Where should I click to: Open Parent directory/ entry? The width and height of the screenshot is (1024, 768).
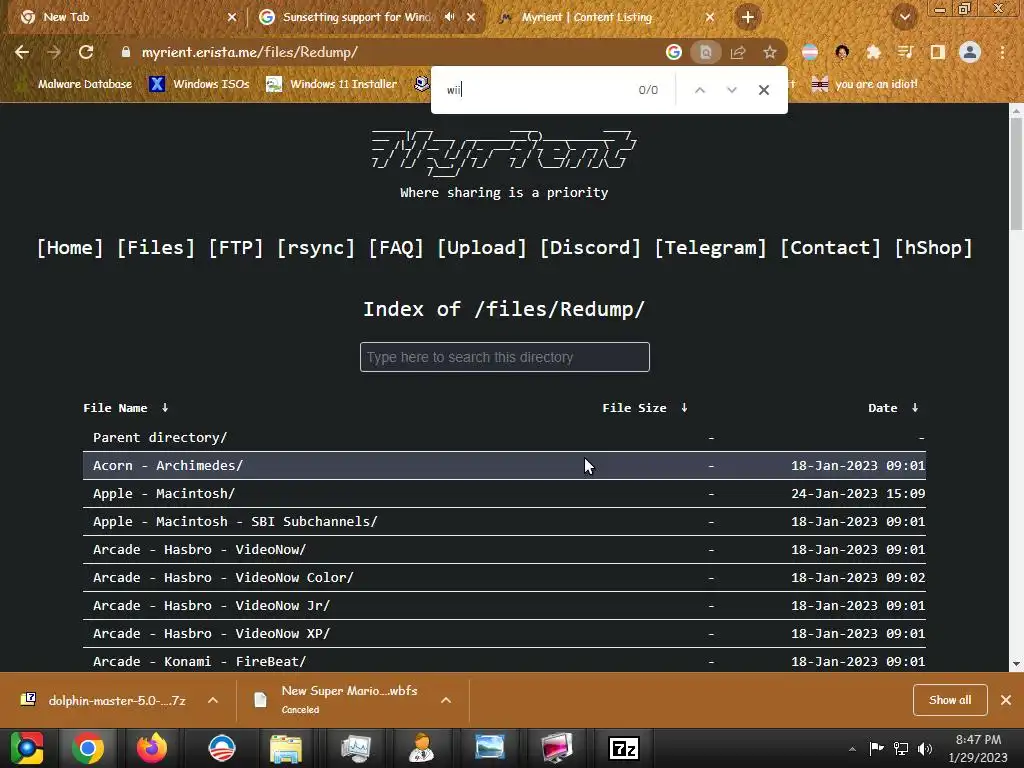point(160,438)
